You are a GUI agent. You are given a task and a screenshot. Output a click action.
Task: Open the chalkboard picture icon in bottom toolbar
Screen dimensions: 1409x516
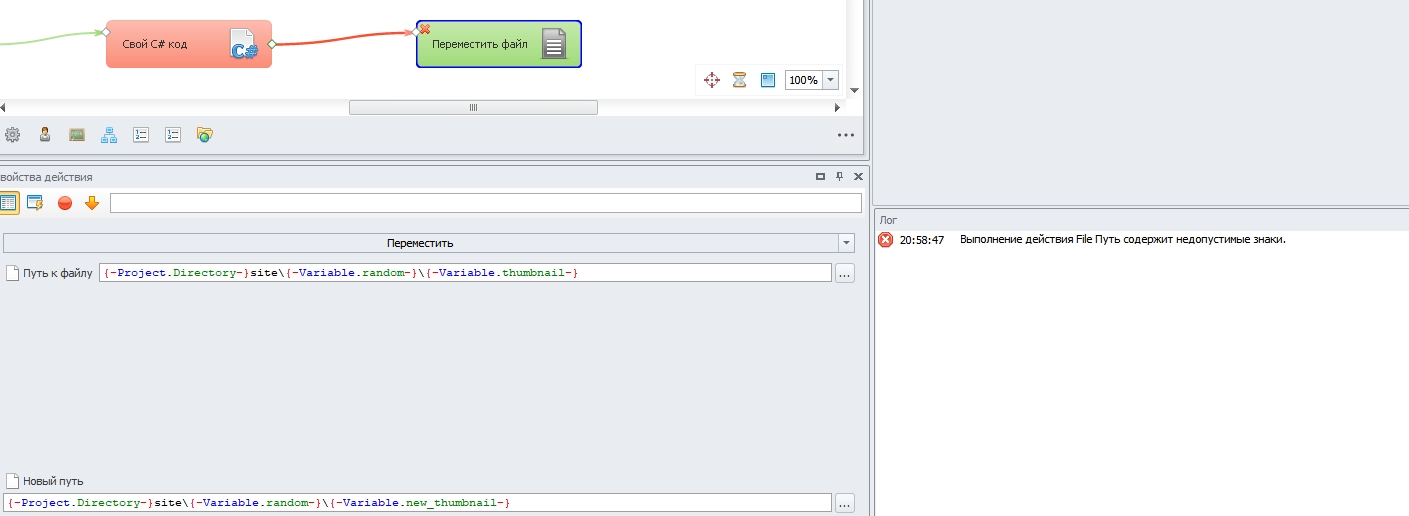pos(77,134)
